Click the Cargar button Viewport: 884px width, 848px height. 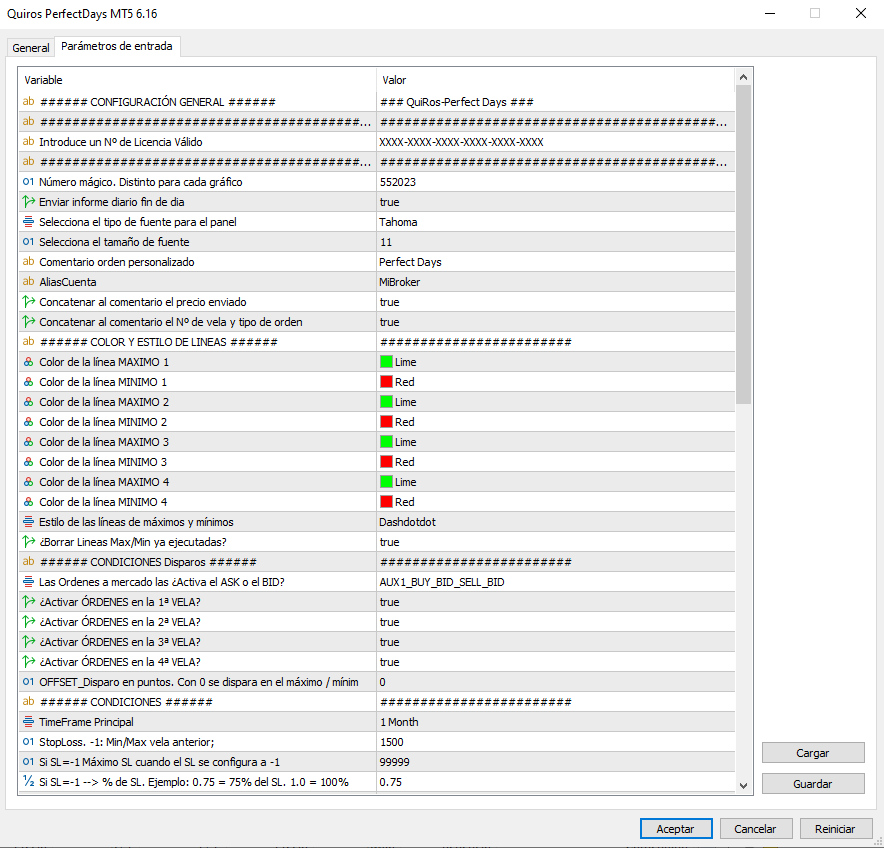pos(812,753)
